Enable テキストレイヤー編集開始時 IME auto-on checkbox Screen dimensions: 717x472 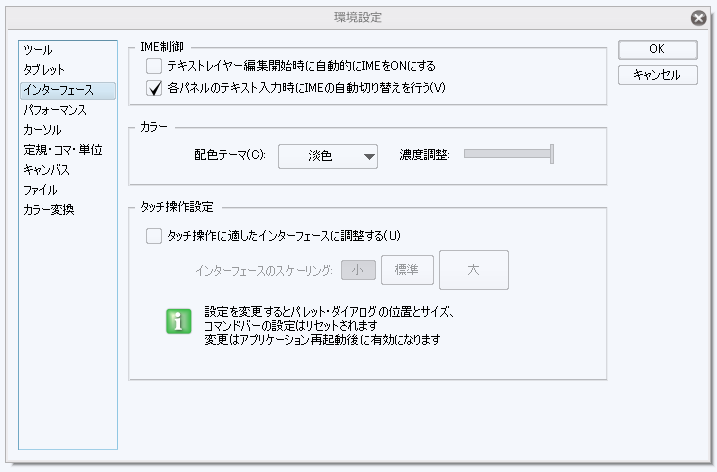[x=154, y=66]
